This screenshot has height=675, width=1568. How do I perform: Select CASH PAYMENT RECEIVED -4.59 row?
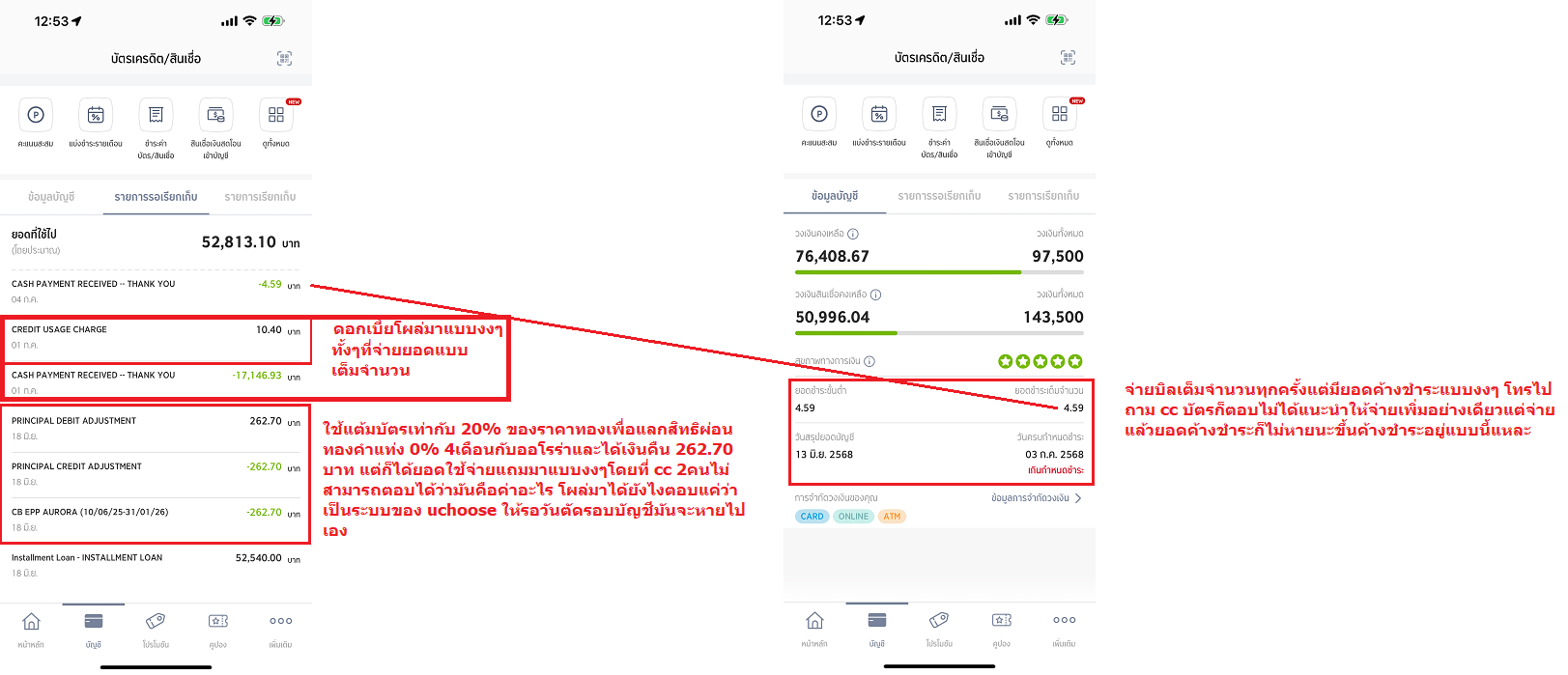tap(156, 292)
